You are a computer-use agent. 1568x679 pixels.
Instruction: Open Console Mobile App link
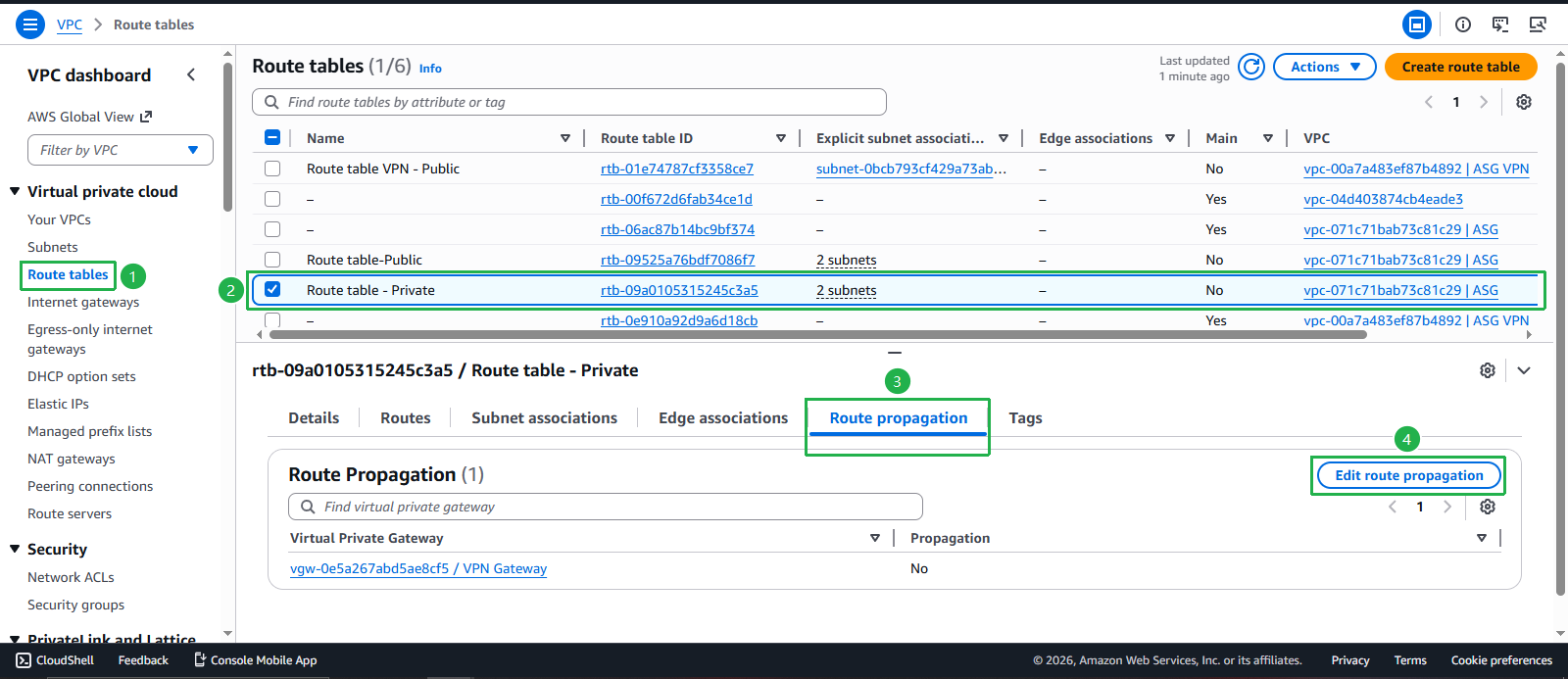coord(255,660)
